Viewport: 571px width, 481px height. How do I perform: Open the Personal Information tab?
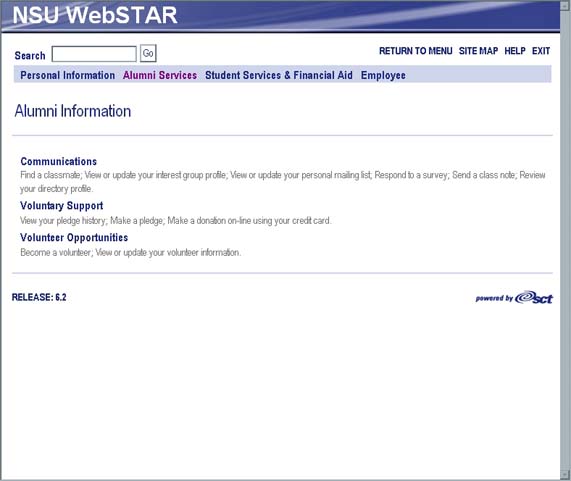click(67, 75)
